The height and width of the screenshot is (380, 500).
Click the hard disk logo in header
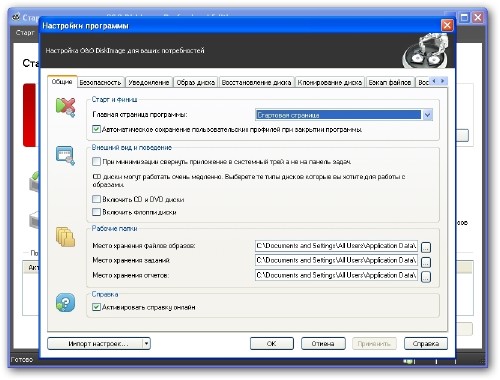(425, 51)
